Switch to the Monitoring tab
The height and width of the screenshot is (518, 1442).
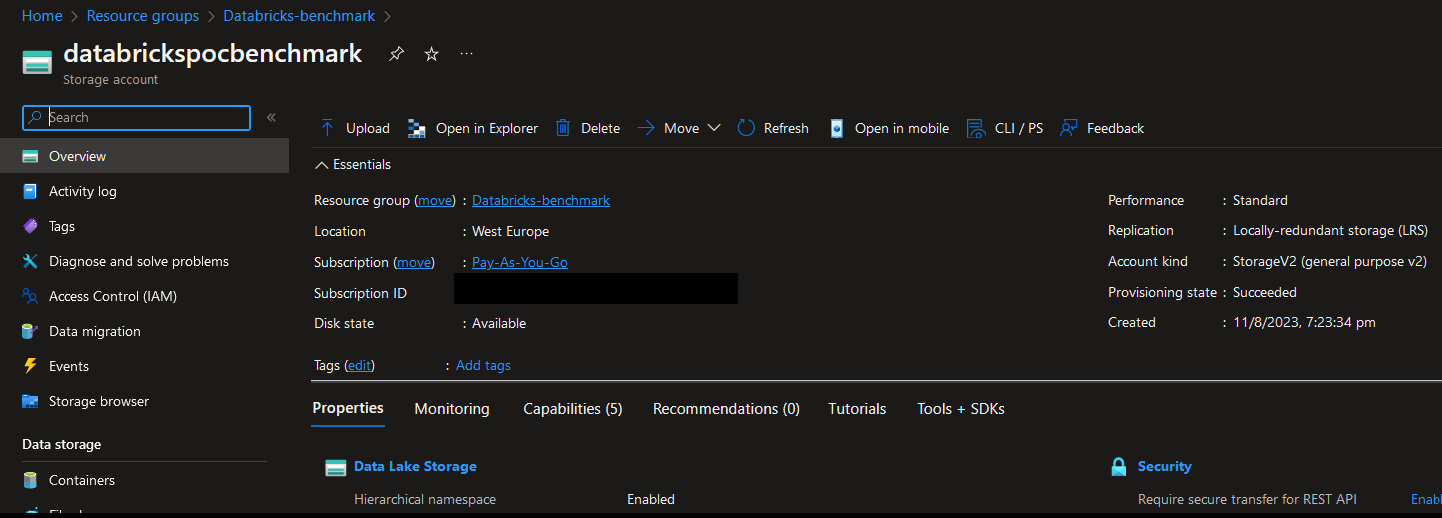click(x=452, y=409)
